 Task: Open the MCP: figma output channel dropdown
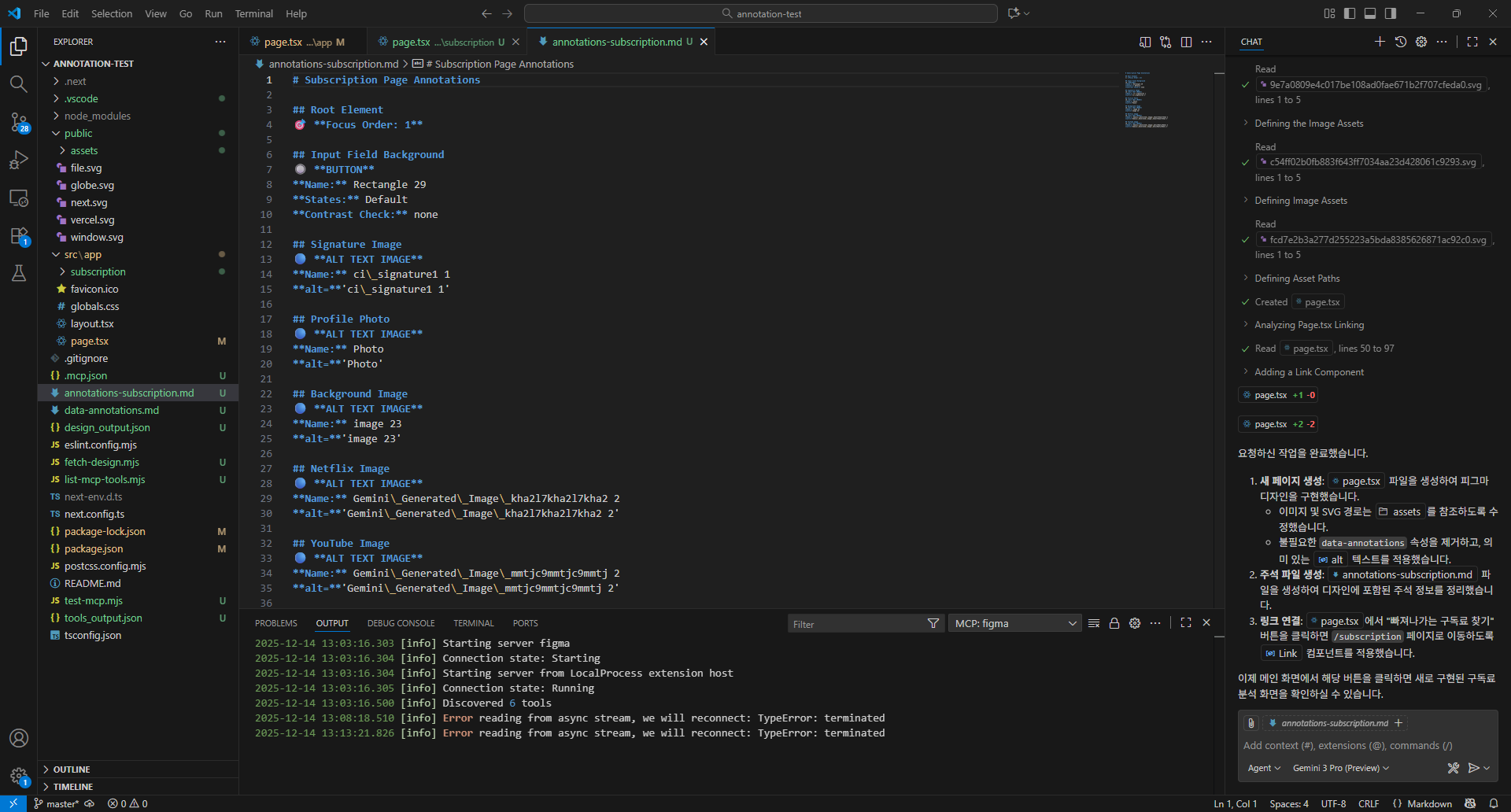tap(1014, 623)
